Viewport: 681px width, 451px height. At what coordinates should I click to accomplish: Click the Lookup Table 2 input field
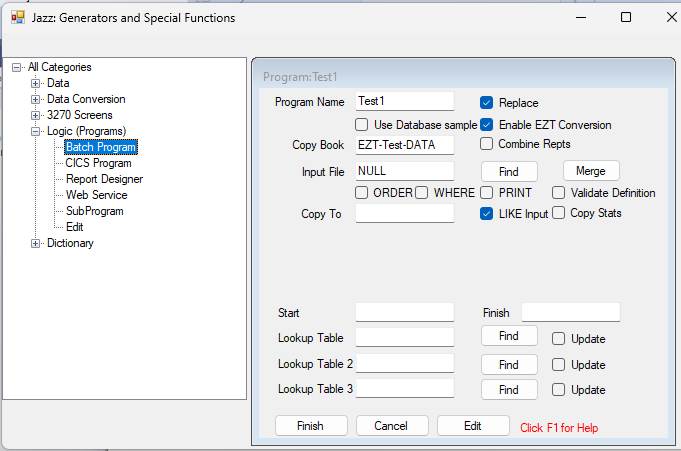point(405,364)
